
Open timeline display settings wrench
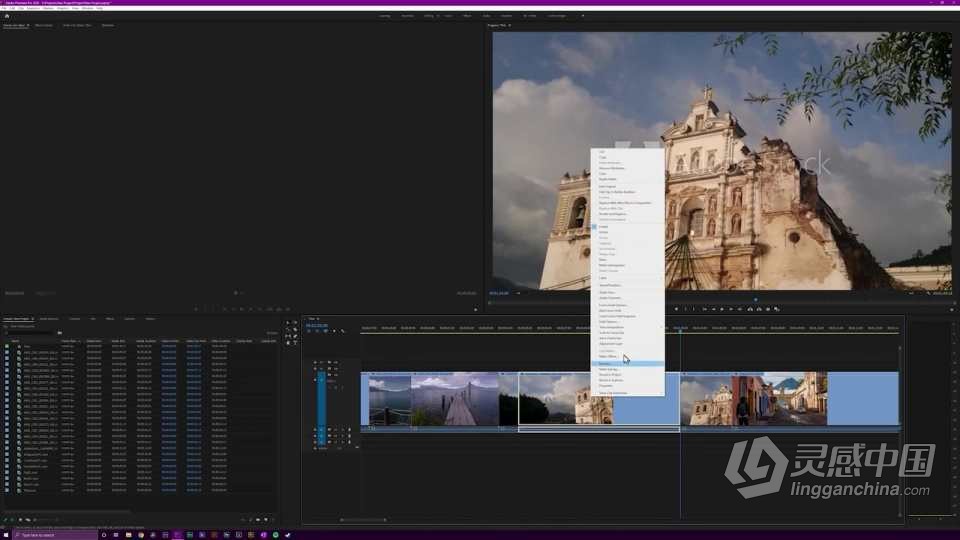coord(343,331)
